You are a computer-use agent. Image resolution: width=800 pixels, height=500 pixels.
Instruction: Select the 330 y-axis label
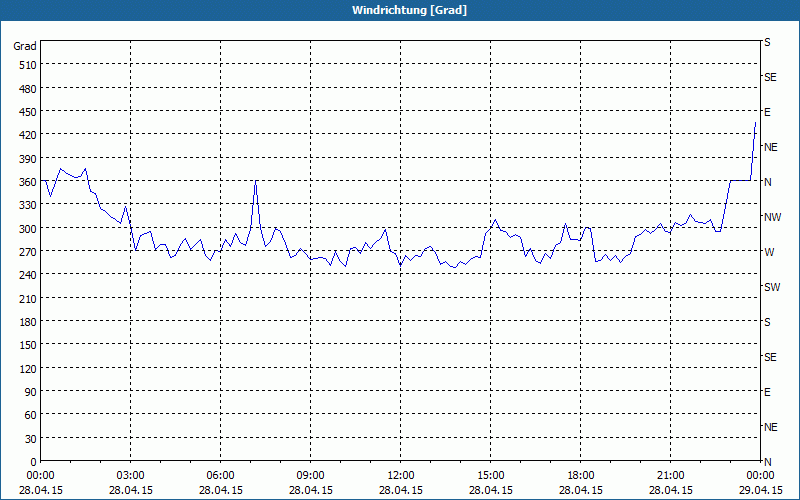pos(28,205)
